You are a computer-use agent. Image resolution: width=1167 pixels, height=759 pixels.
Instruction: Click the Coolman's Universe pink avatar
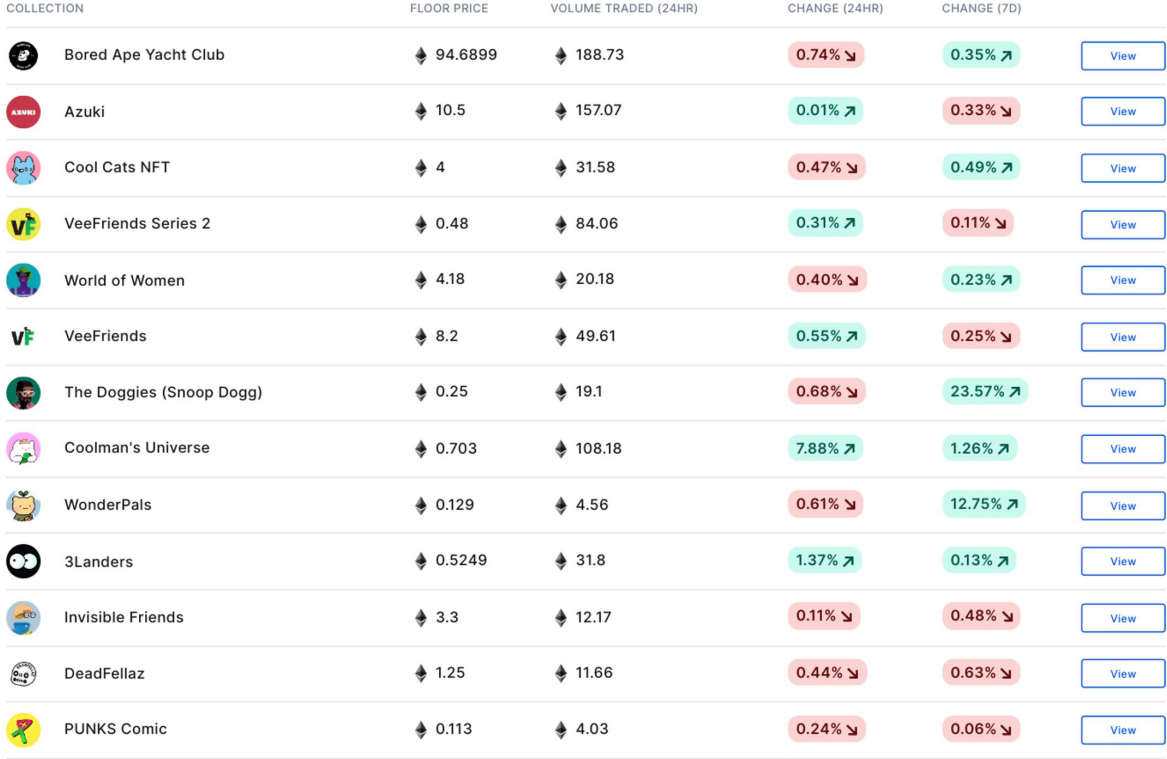23,449
